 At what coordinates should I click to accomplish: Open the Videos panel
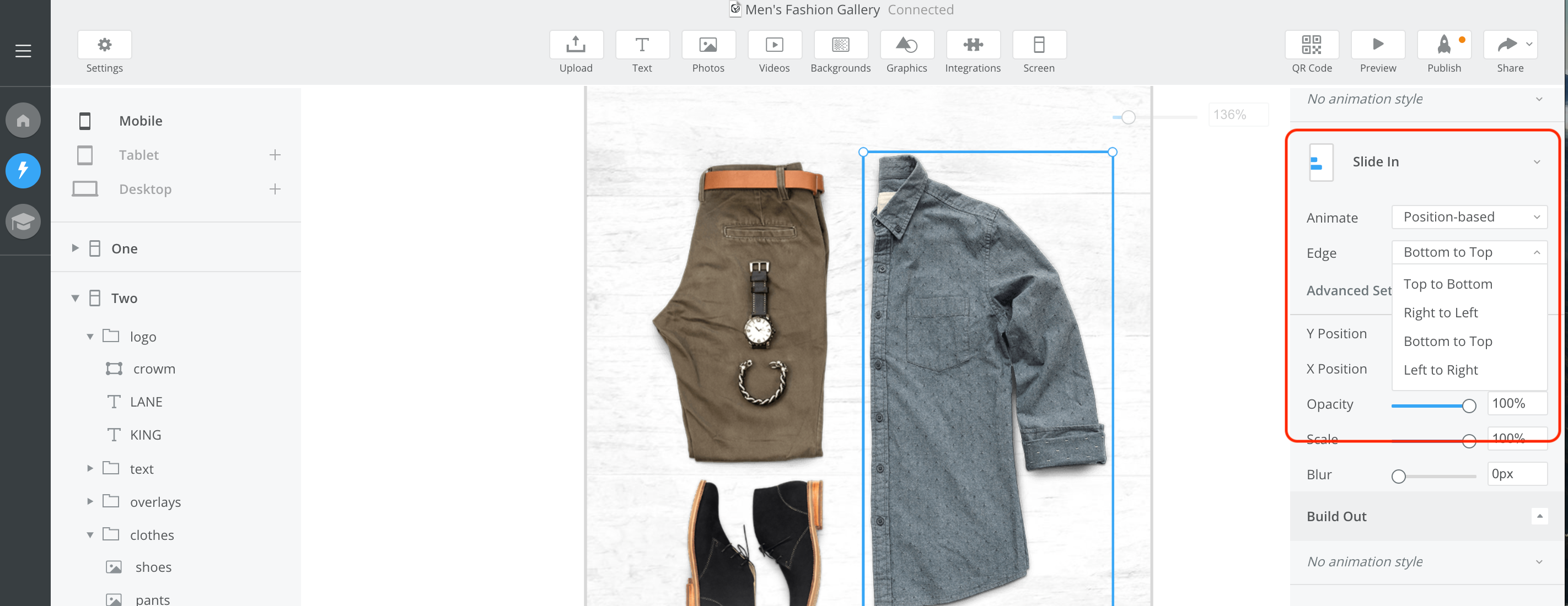774,45
